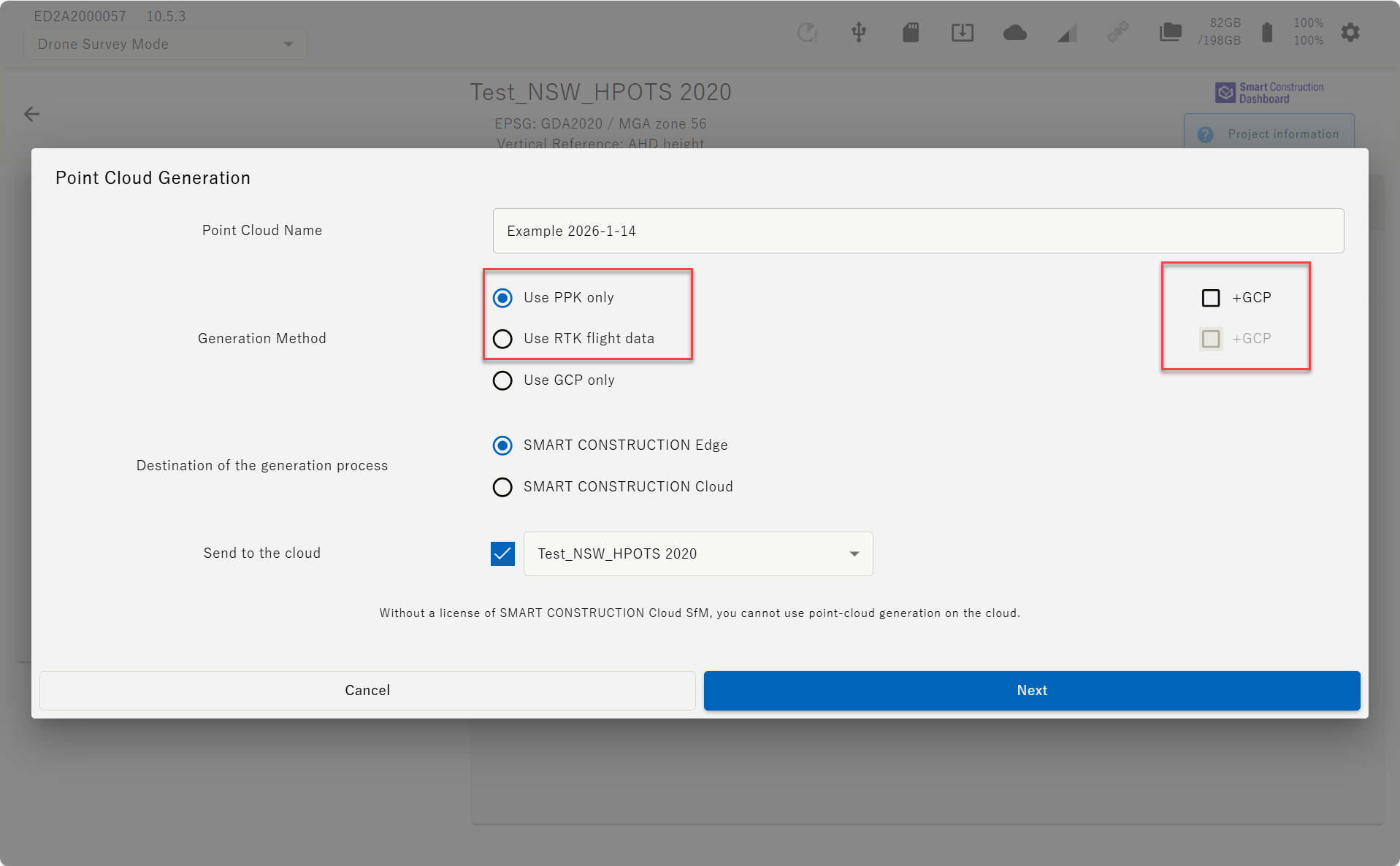
Task: Click the Destination of the generation process label
Action: coord(262,466)
